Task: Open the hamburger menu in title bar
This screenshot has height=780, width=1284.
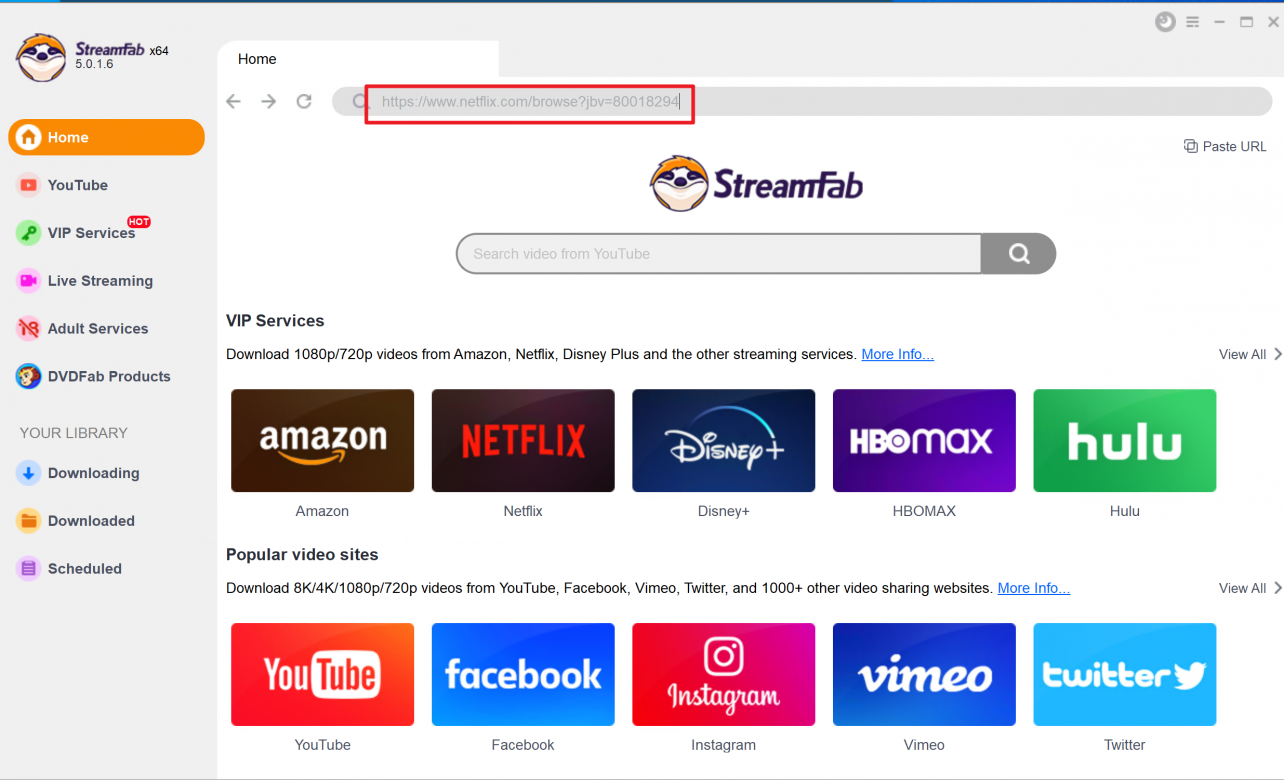Action: click(1192, 22)
